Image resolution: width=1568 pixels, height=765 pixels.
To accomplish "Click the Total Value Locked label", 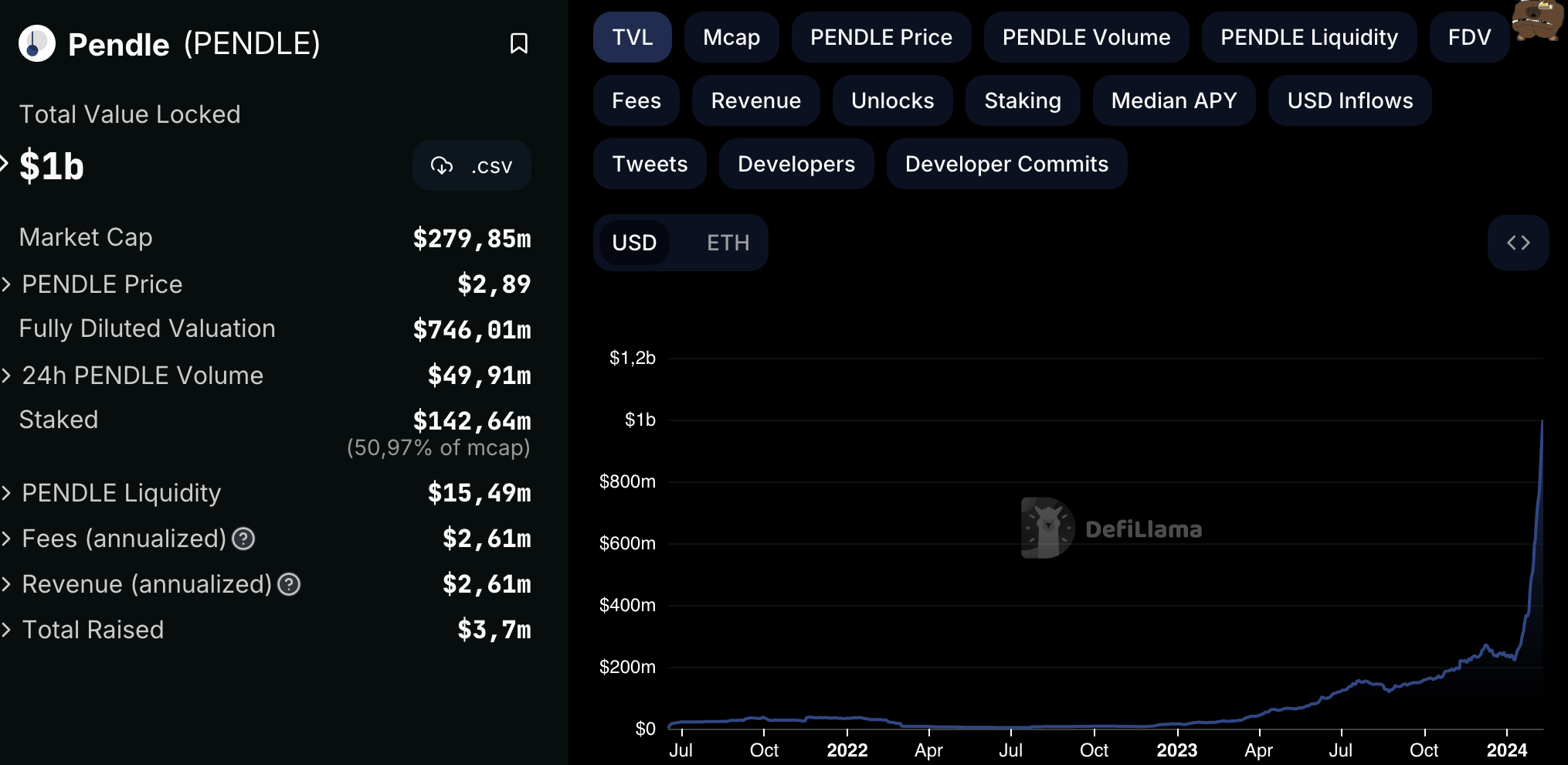I will tap(130, 114).
